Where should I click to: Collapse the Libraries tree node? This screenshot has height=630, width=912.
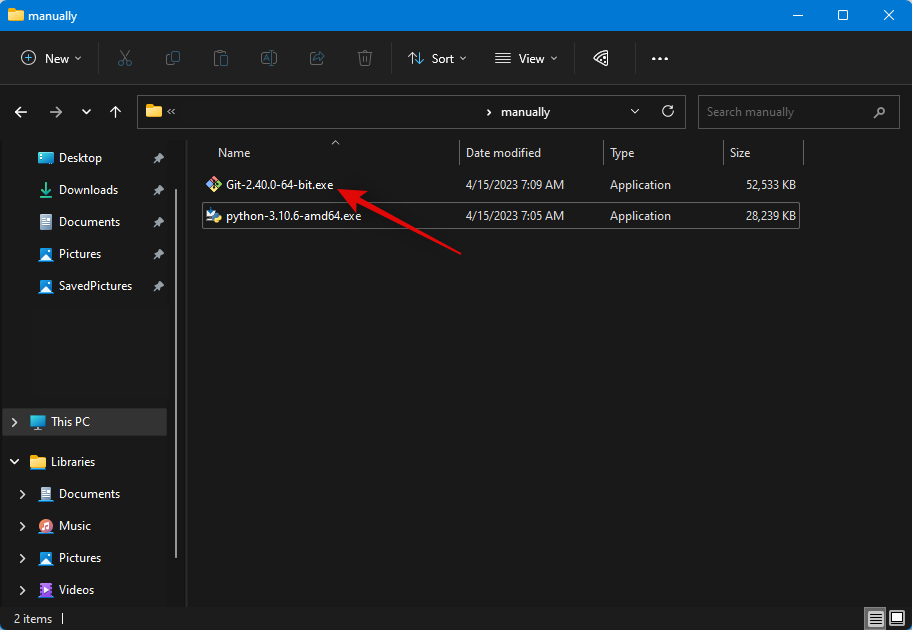coord(14,462)
